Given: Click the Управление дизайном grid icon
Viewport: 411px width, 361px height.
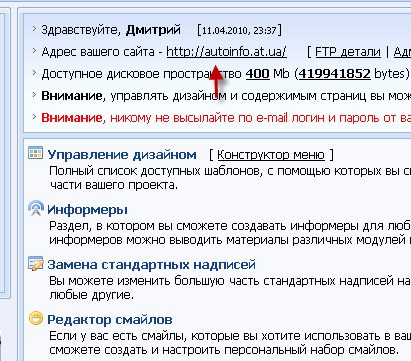Looking at the screenshot, I should (35, 153).
